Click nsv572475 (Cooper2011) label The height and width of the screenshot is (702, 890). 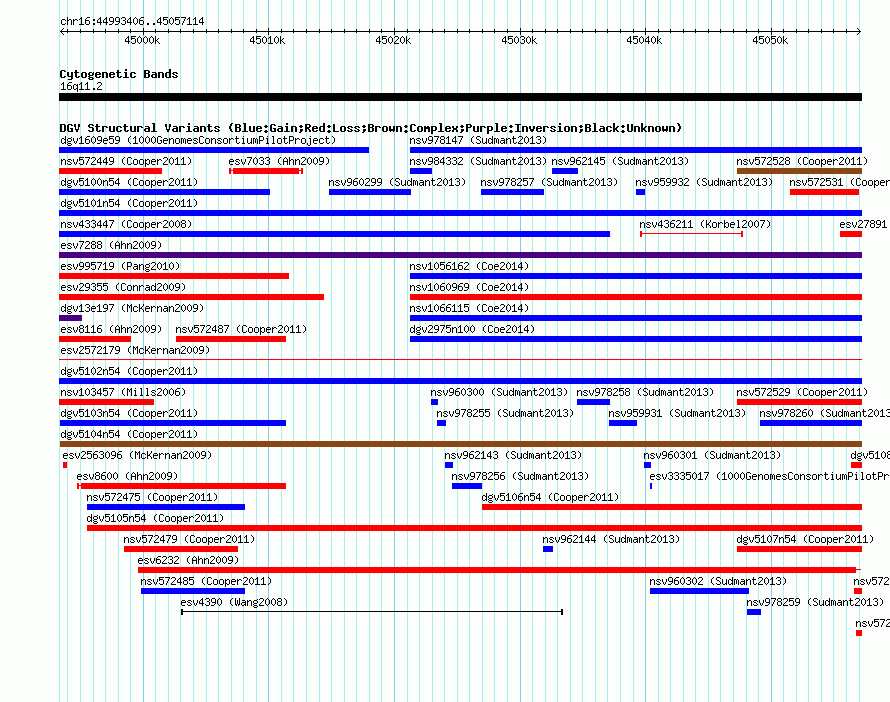(x=152, y=497)
